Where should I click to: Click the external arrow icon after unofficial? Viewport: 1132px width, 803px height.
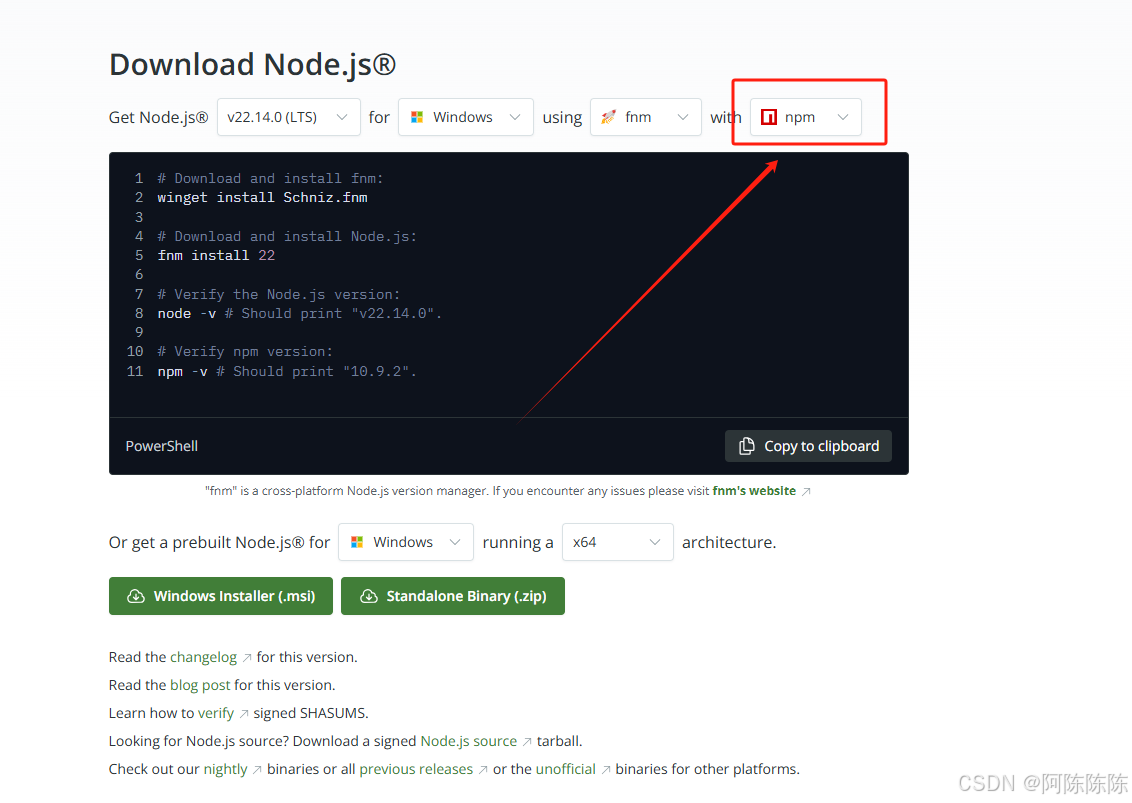pos(606,770)
